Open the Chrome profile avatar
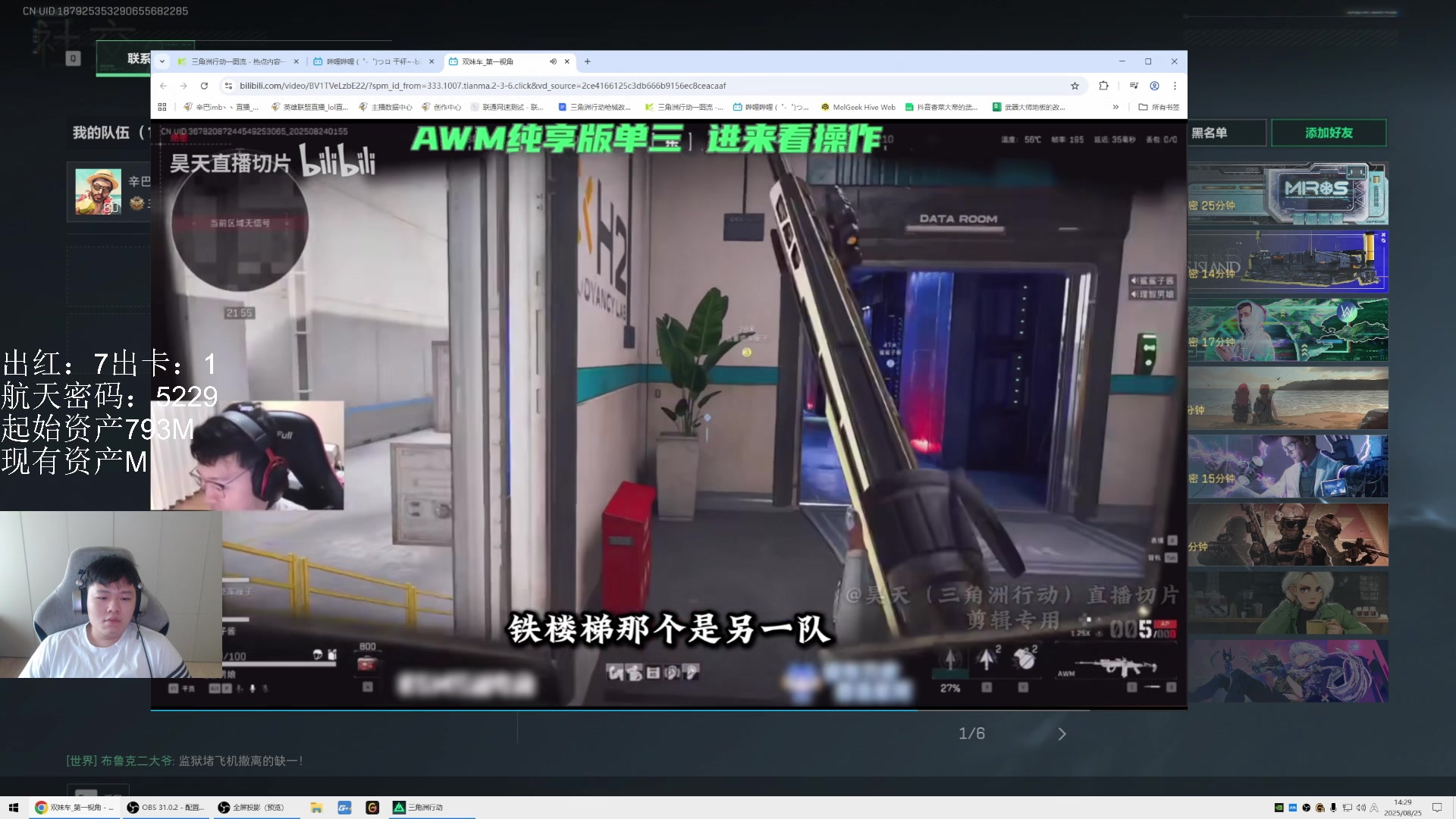 1154,86
